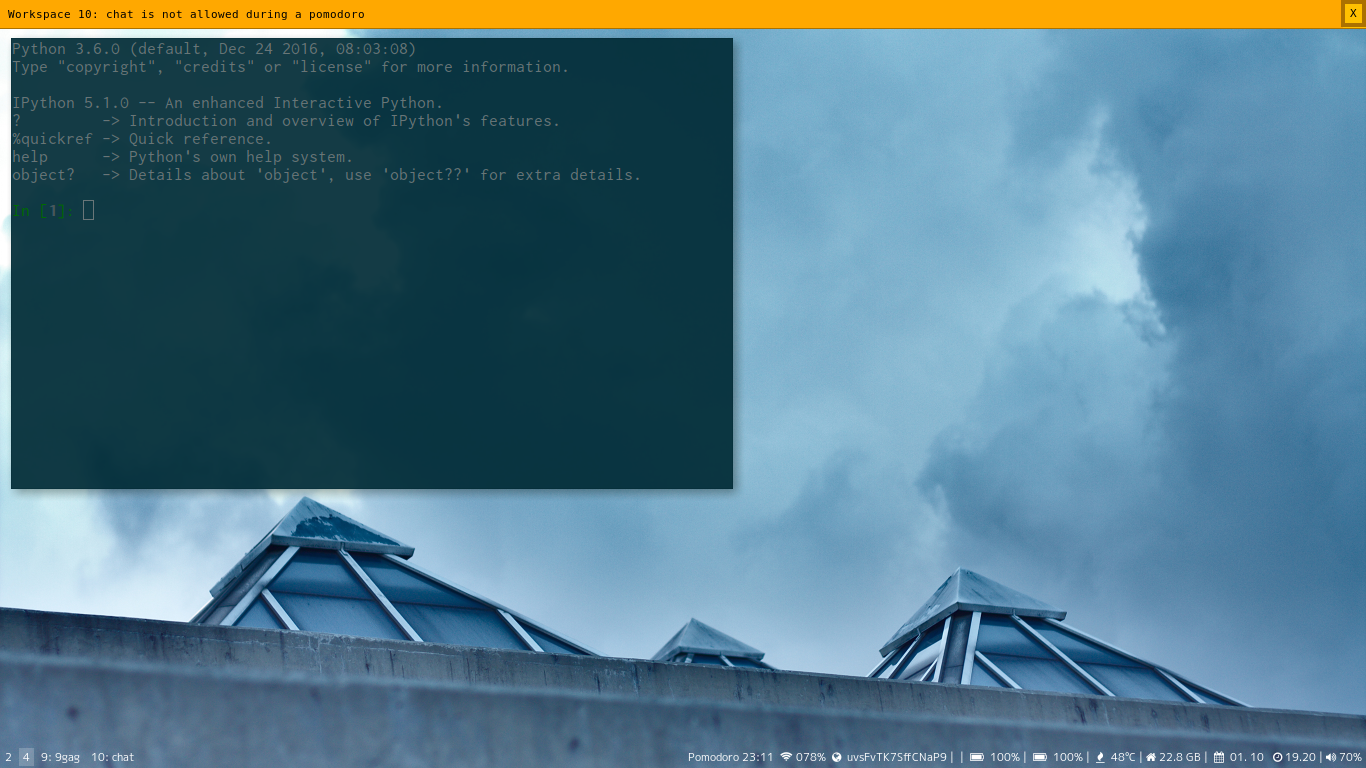Click the "Python's own help system" line
Viewport: 1366px width, 768px height.
point(183,157)
